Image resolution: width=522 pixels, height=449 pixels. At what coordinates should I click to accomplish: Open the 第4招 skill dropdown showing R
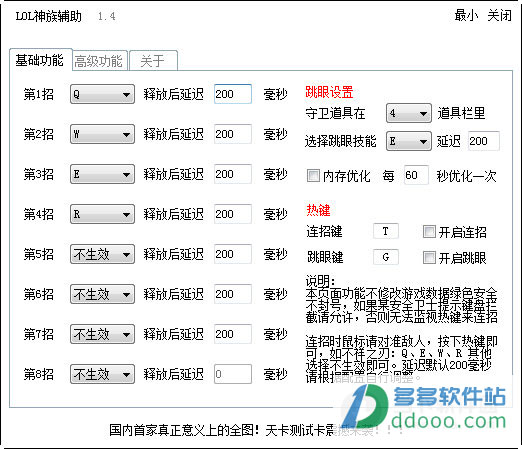click(102, 214)
